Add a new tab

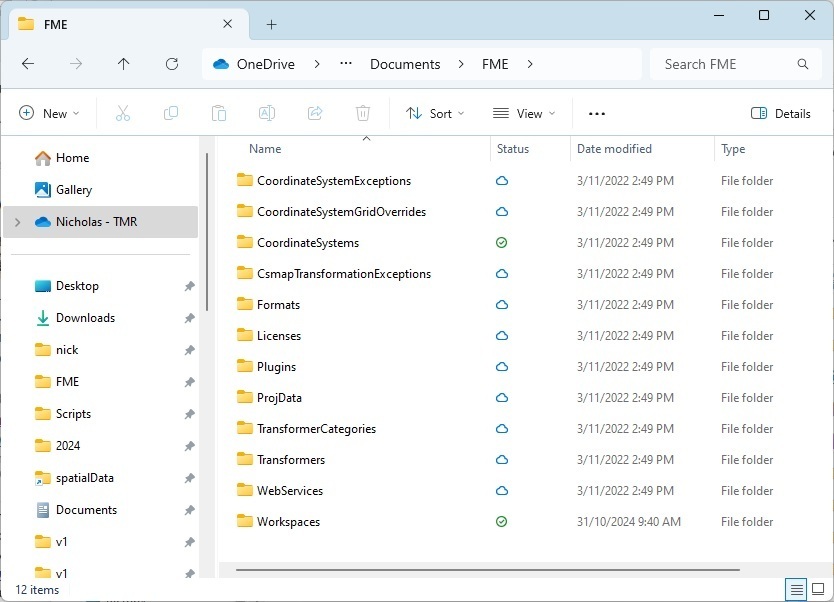[x=271, y=24]
